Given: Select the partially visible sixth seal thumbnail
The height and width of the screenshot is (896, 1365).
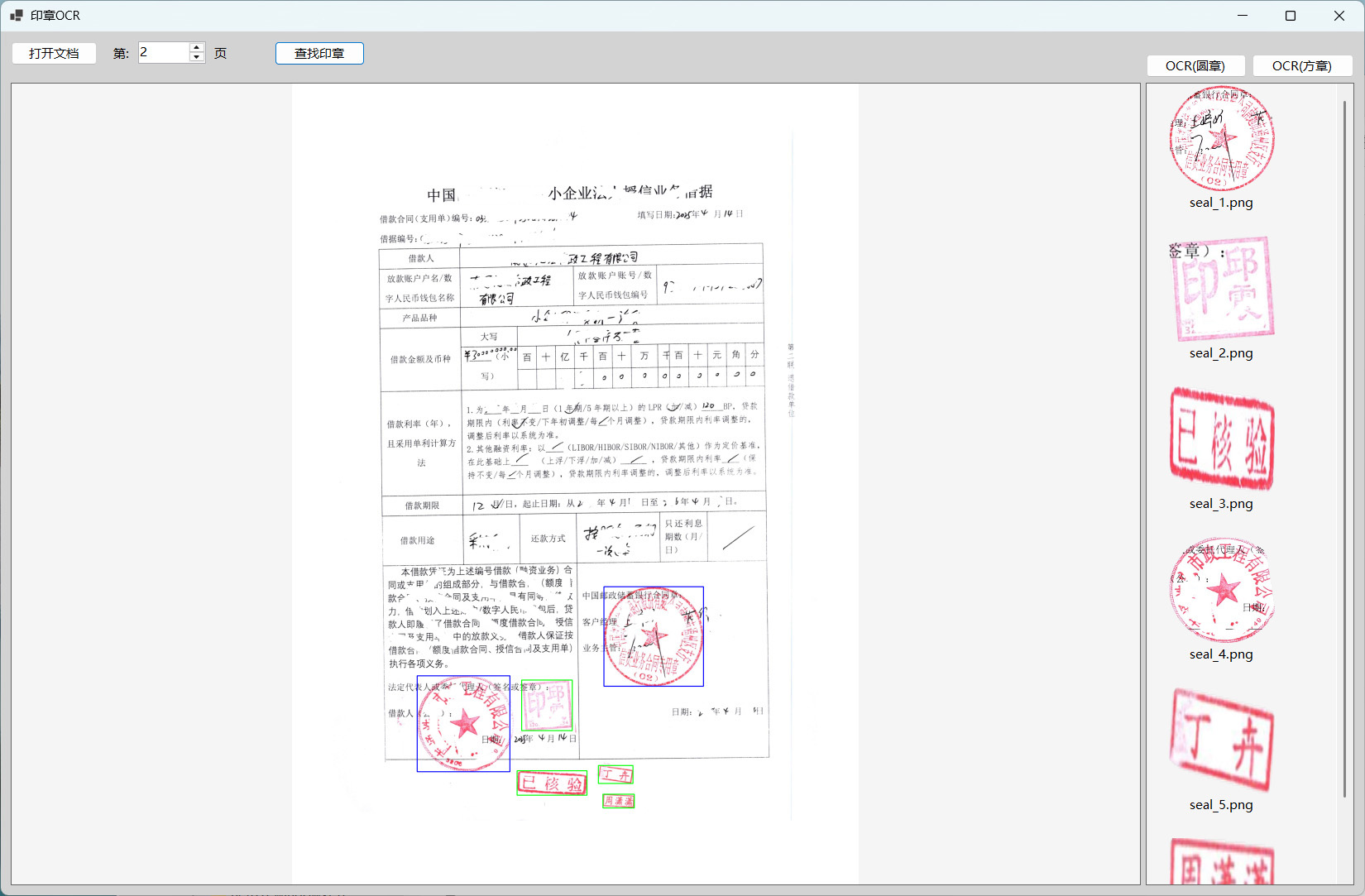Looking at the screenshot, I should pyautogui.click(x=1221, y=861).
